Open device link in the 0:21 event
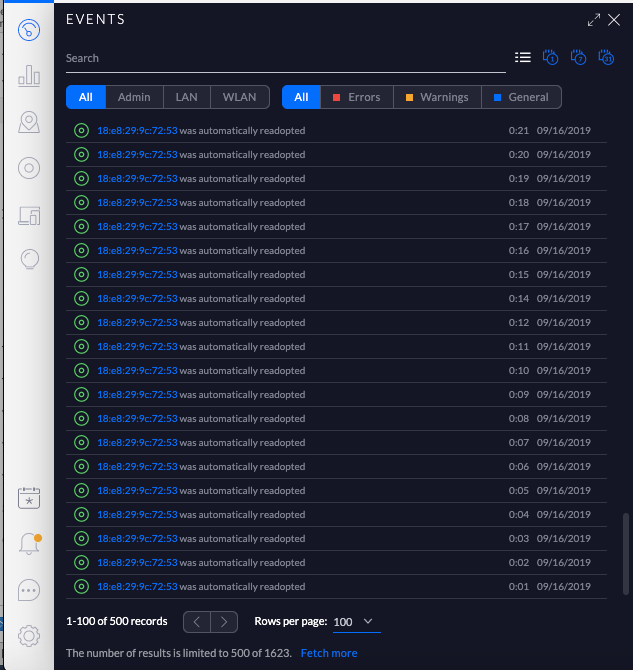633x670 pixels. coord(137,130)
